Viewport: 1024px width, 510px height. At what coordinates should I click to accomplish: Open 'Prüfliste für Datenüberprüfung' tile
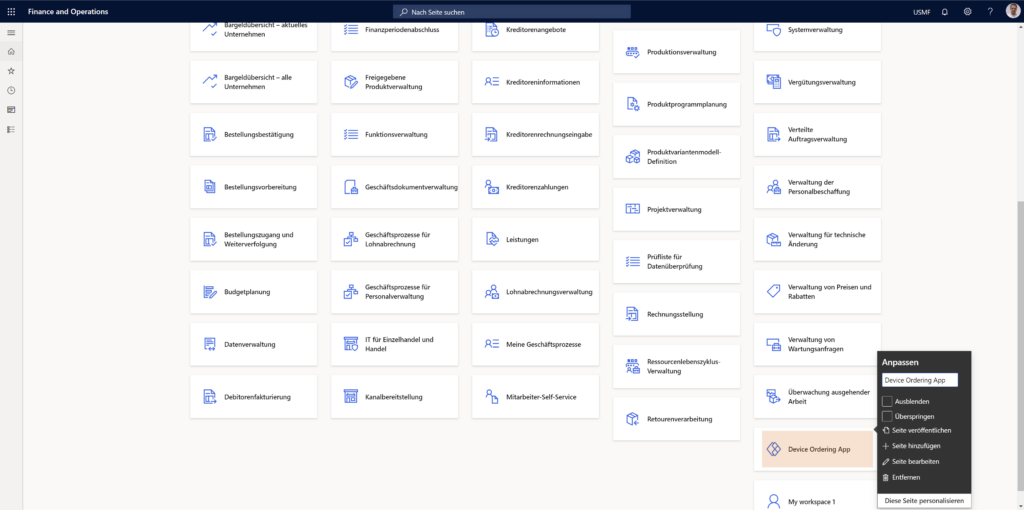click(677, 262)
